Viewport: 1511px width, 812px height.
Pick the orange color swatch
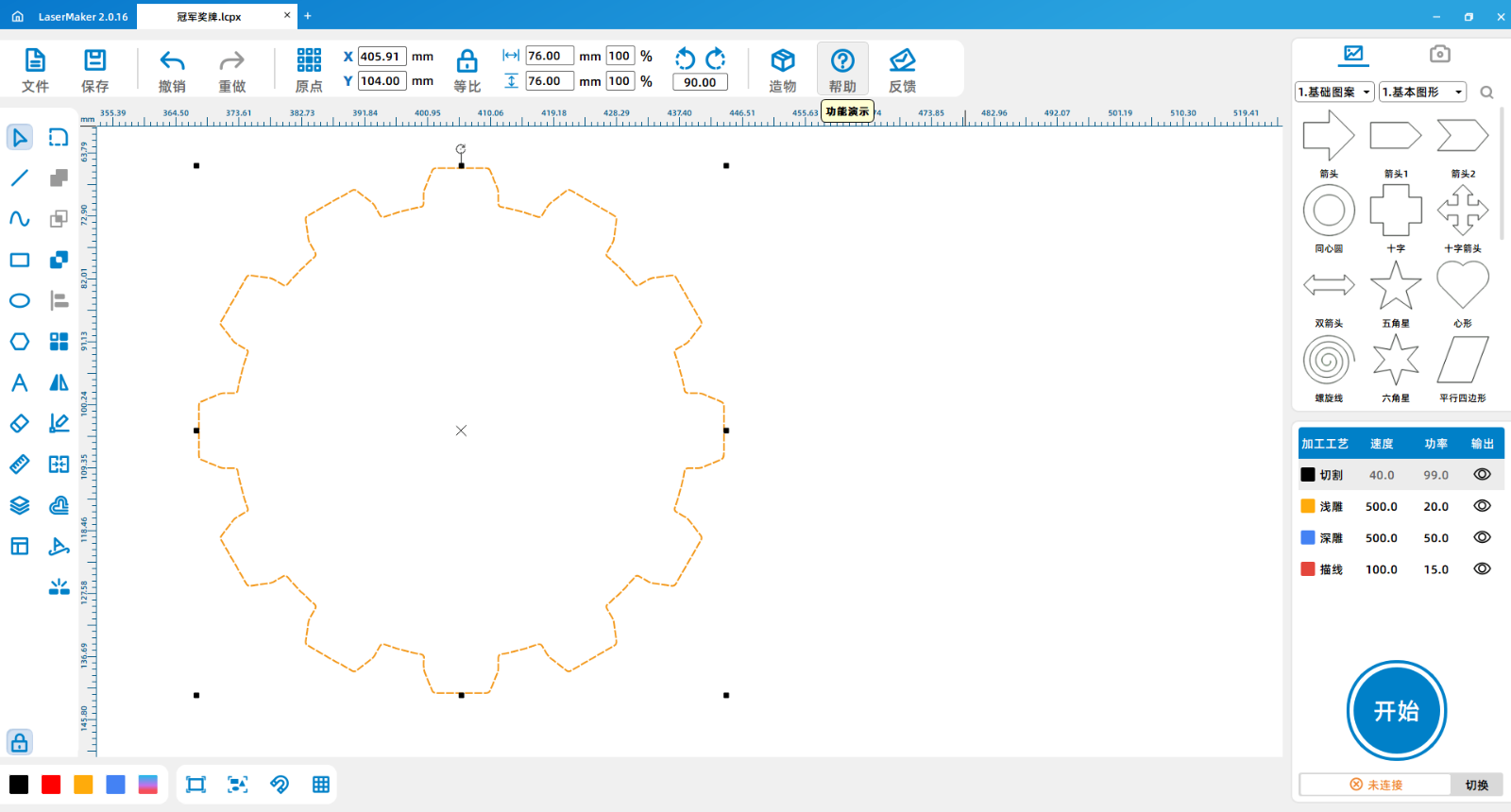[x=83, y=785]
